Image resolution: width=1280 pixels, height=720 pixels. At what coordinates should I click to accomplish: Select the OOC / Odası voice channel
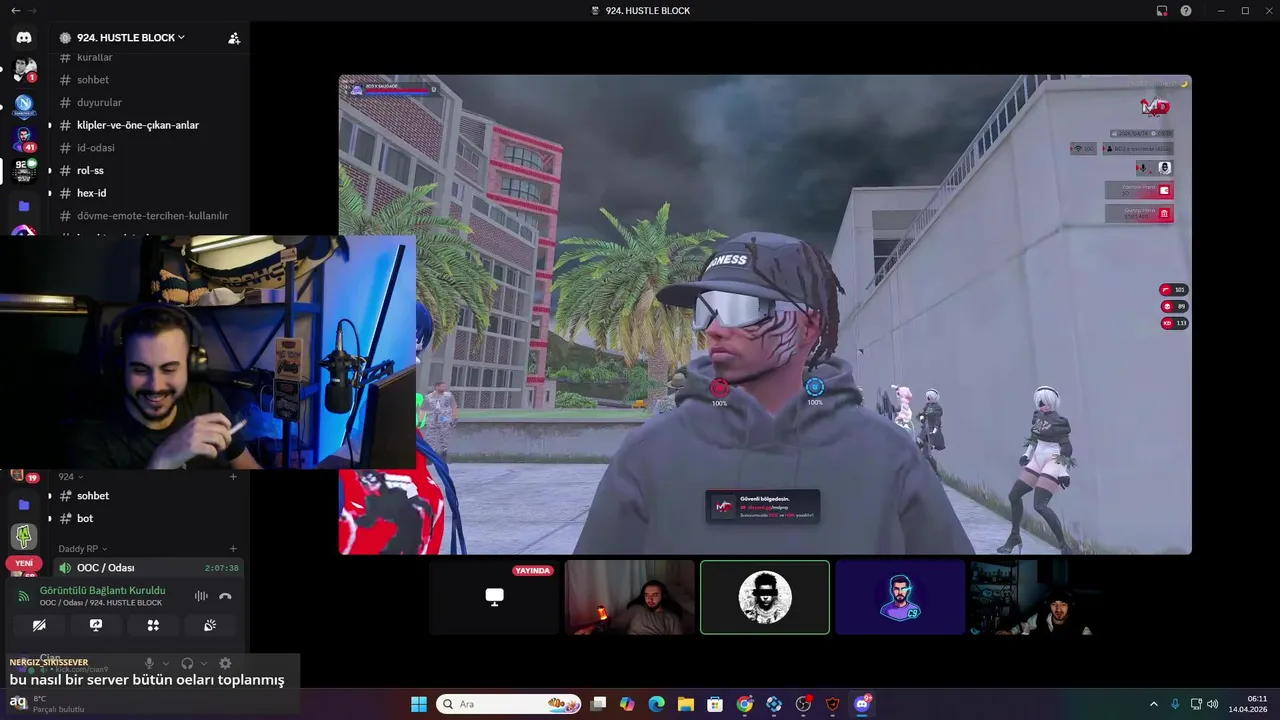point(148,568)
